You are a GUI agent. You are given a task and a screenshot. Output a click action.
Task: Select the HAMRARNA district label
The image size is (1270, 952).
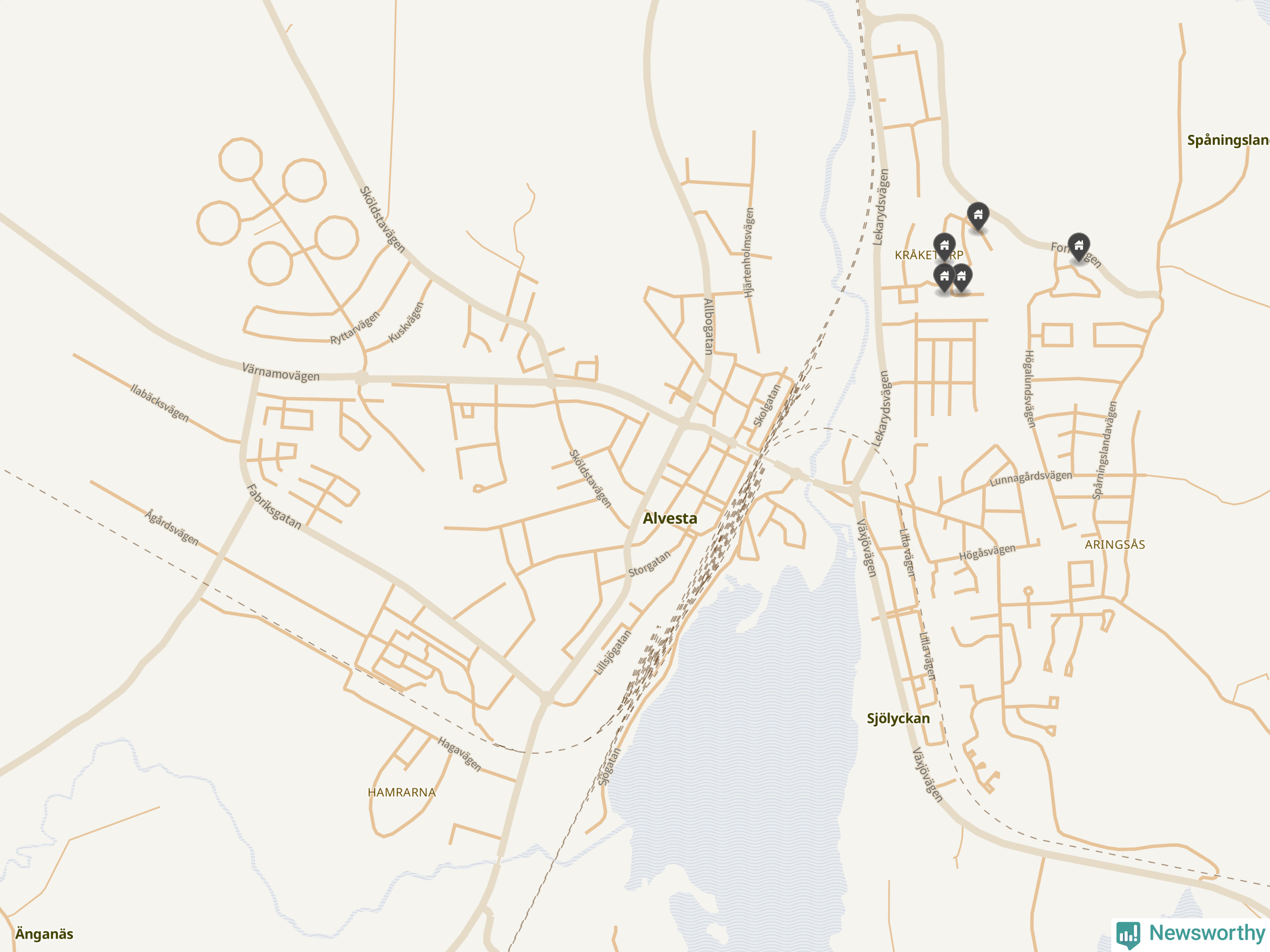401,792
